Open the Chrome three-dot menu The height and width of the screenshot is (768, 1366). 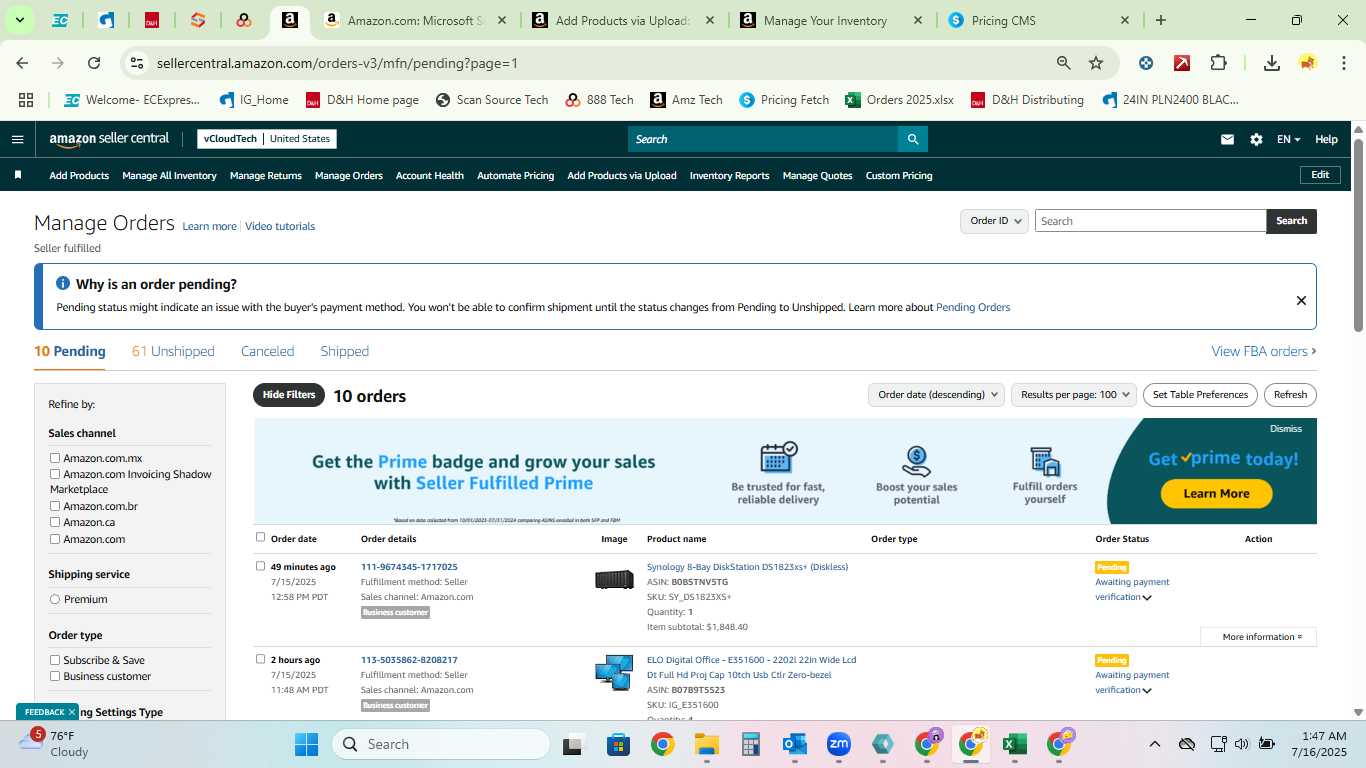pyautogui.click(x=1342, y=63)
